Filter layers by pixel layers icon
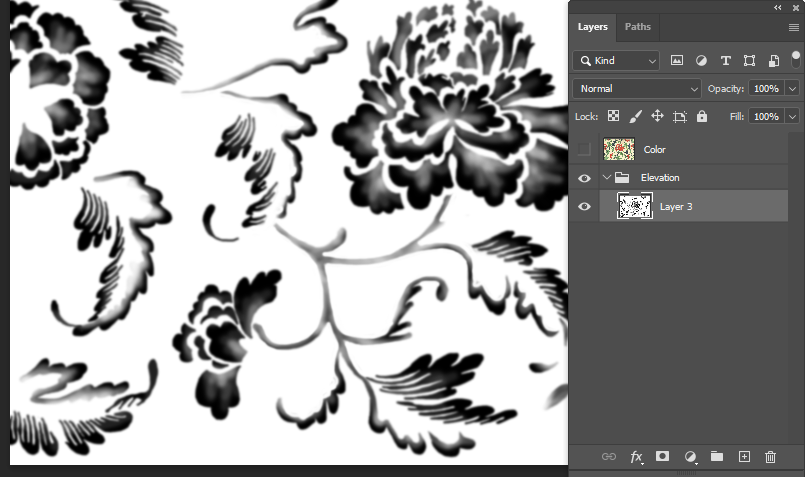 coord(677,61)
